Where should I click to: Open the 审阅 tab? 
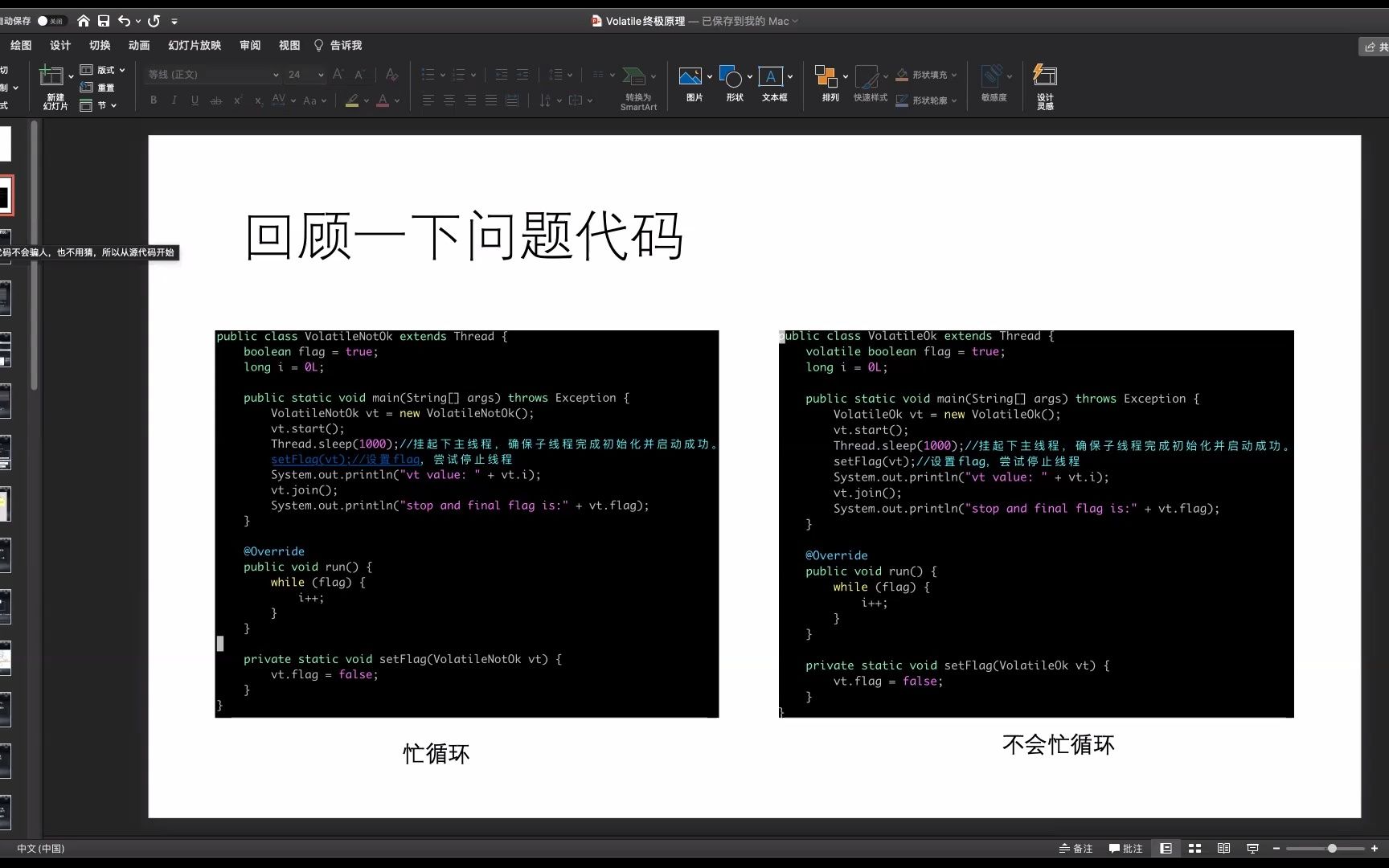pos(250,45)
